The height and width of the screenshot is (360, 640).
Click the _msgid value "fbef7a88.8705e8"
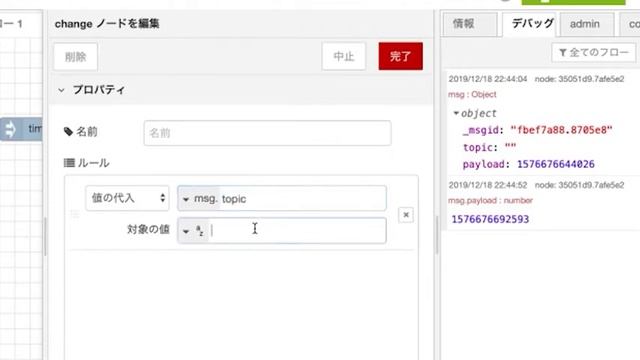[561, 130]
